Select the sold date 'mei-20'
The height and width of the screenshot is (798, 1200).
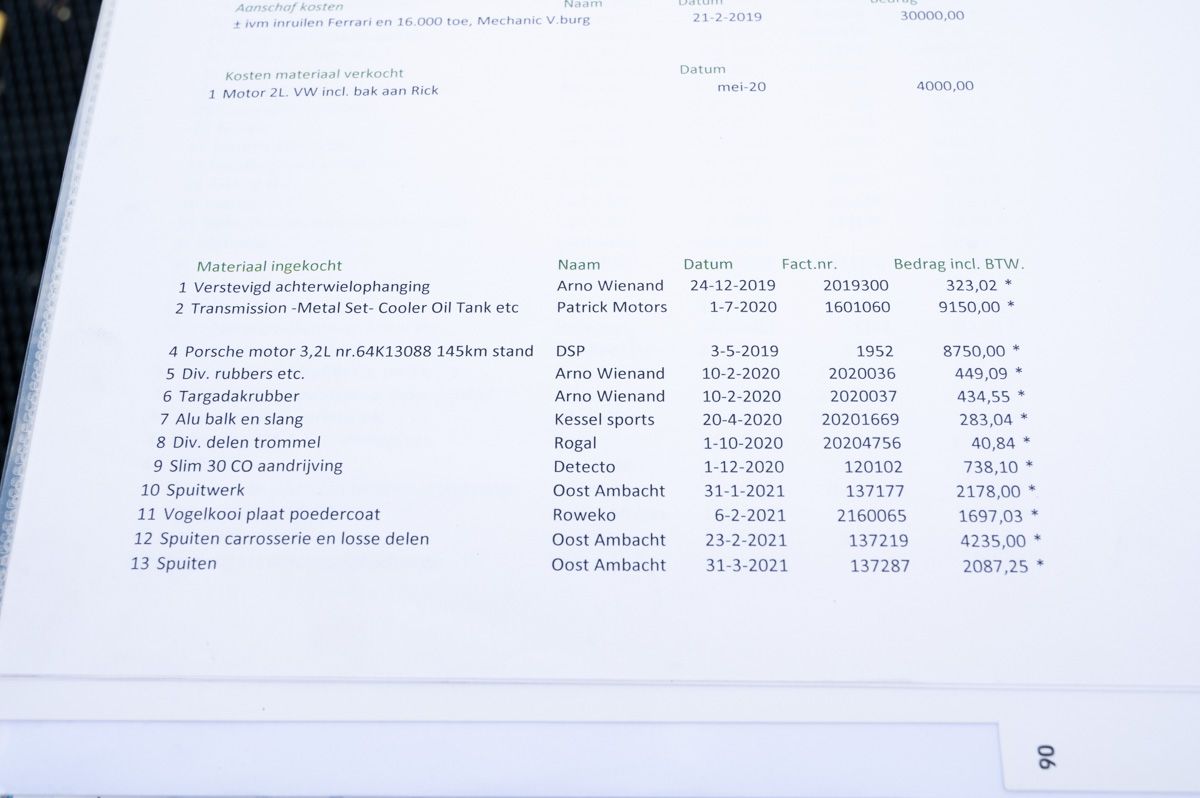point(742,87)
